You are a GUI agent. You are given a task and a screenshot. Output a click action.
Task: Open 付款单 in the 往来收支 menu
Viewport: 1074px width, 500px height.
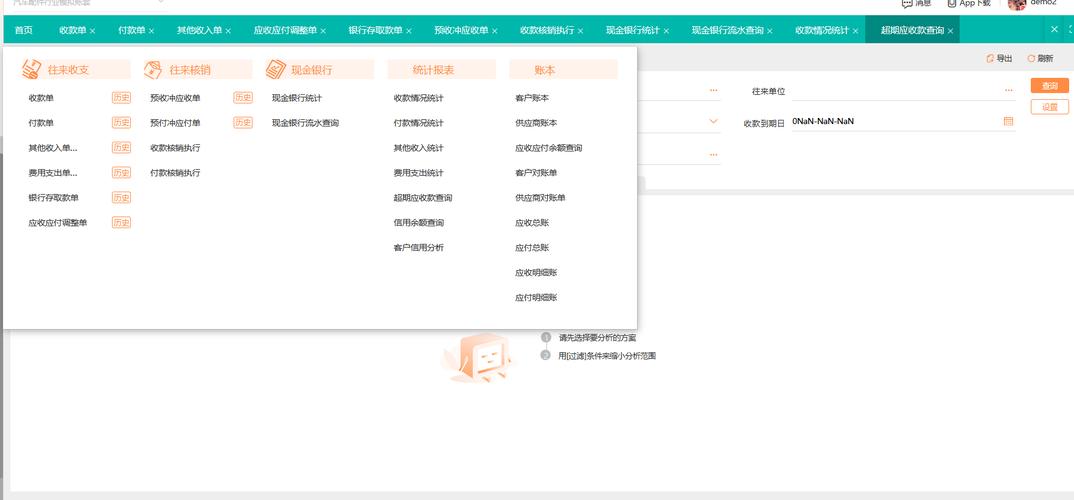tap(41, 123)
